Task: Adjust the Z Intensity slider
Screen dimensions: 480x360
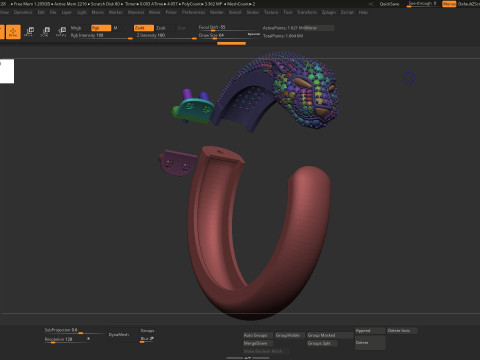Action: (x=166, y=35)
